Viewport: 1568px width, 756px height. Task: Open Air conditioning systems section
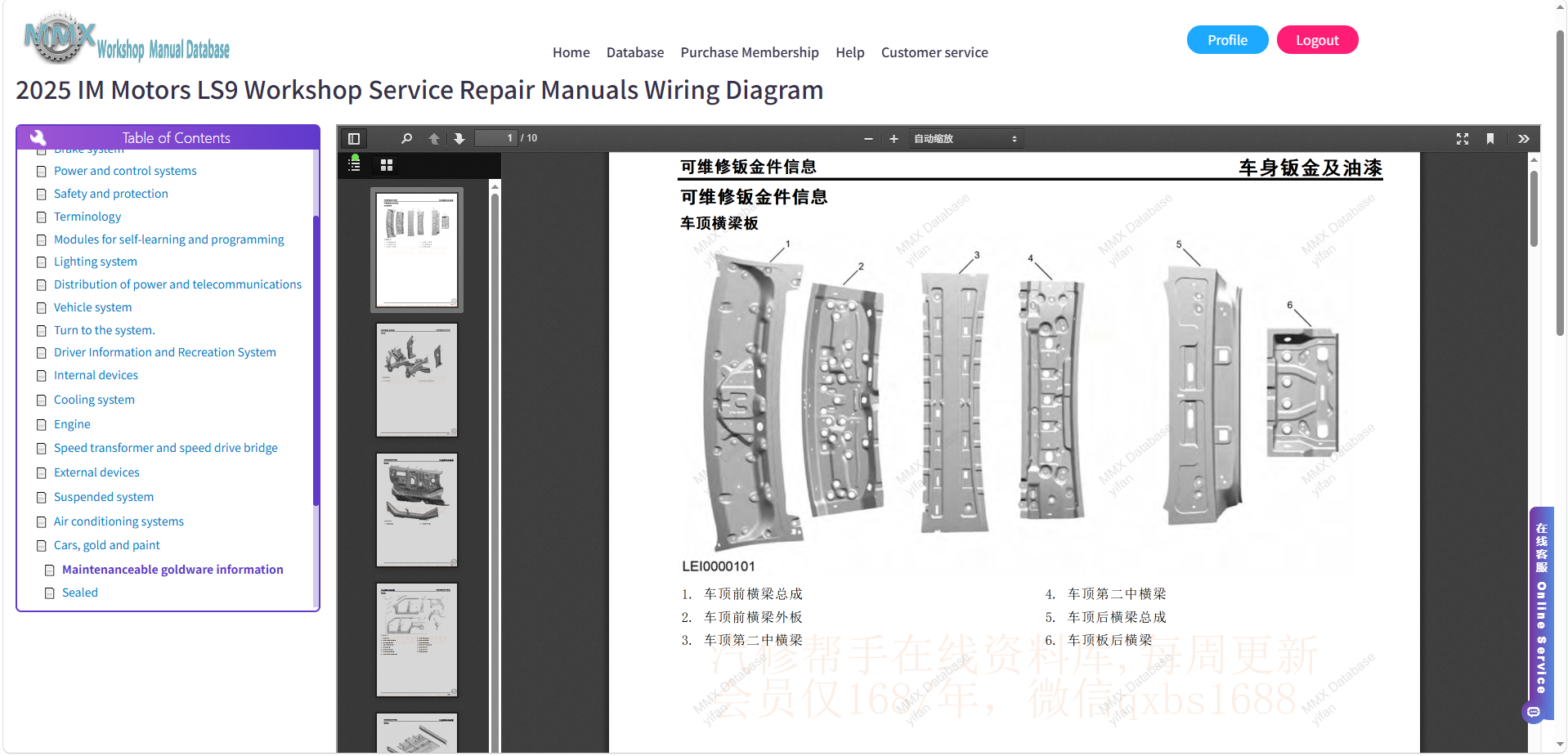click(119, 521)
